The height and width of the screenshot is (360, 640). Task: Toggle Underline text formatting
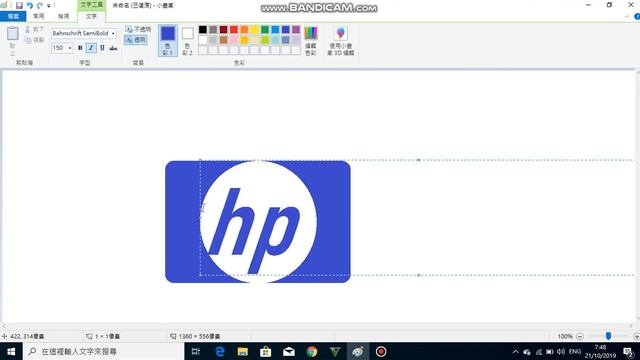point(102,48)
